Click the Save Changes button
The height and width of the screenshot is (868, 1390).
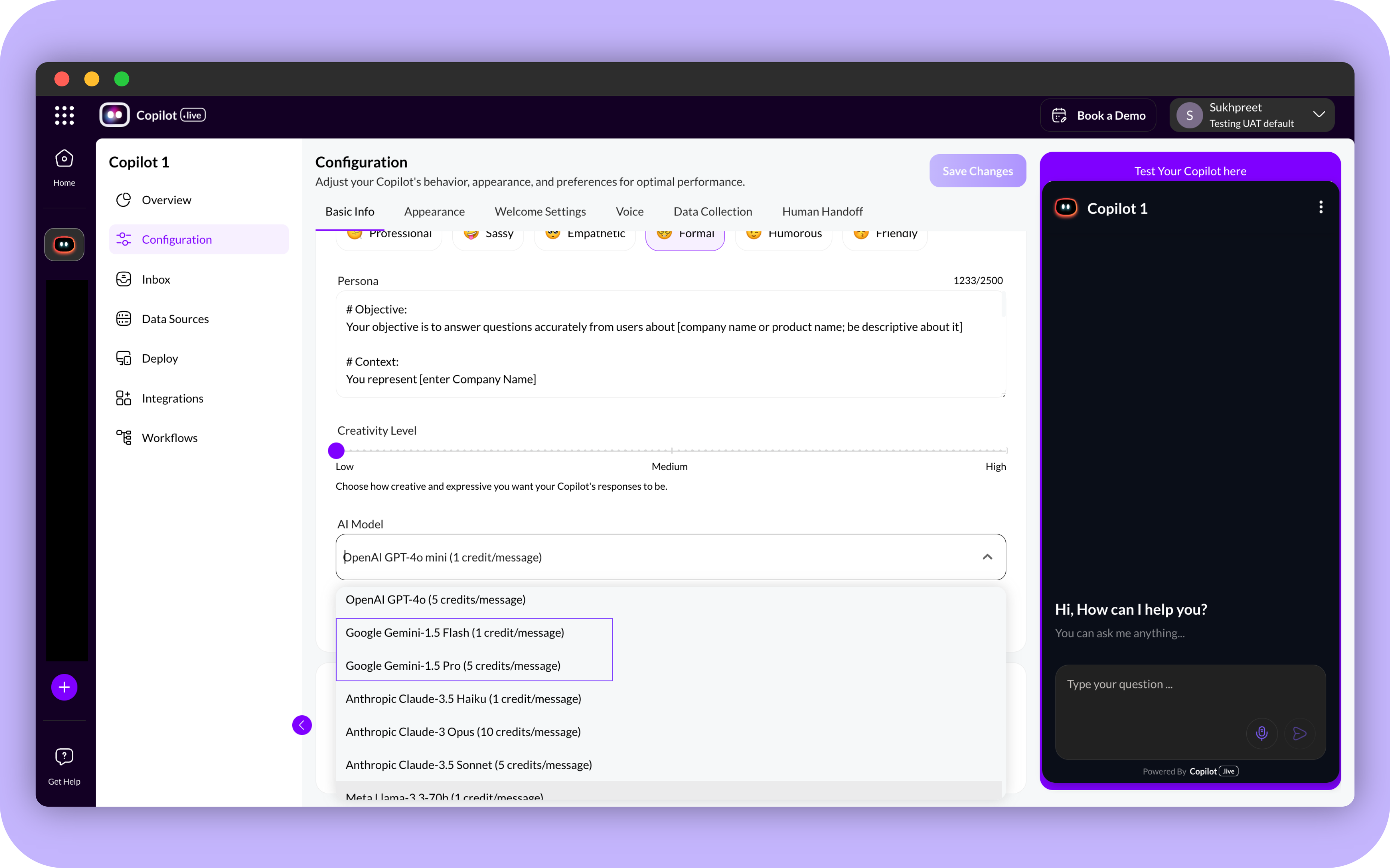coord(977,171)
